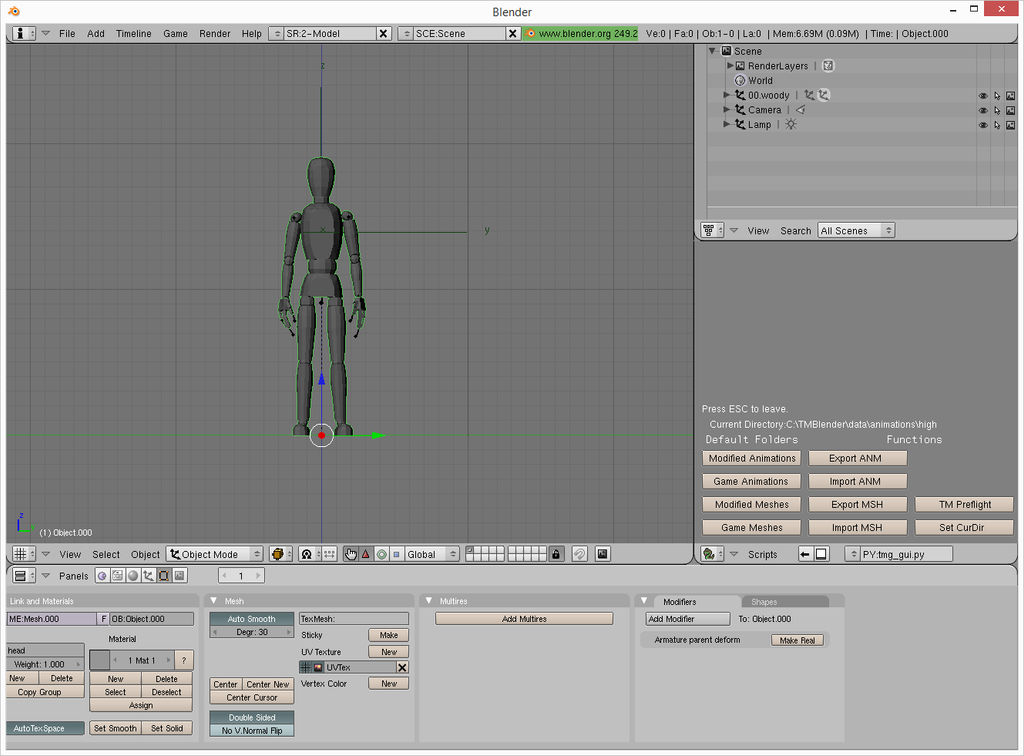Open the viewport Select menu
This screenshot has height=756, width=1024.
coord(106,554)
